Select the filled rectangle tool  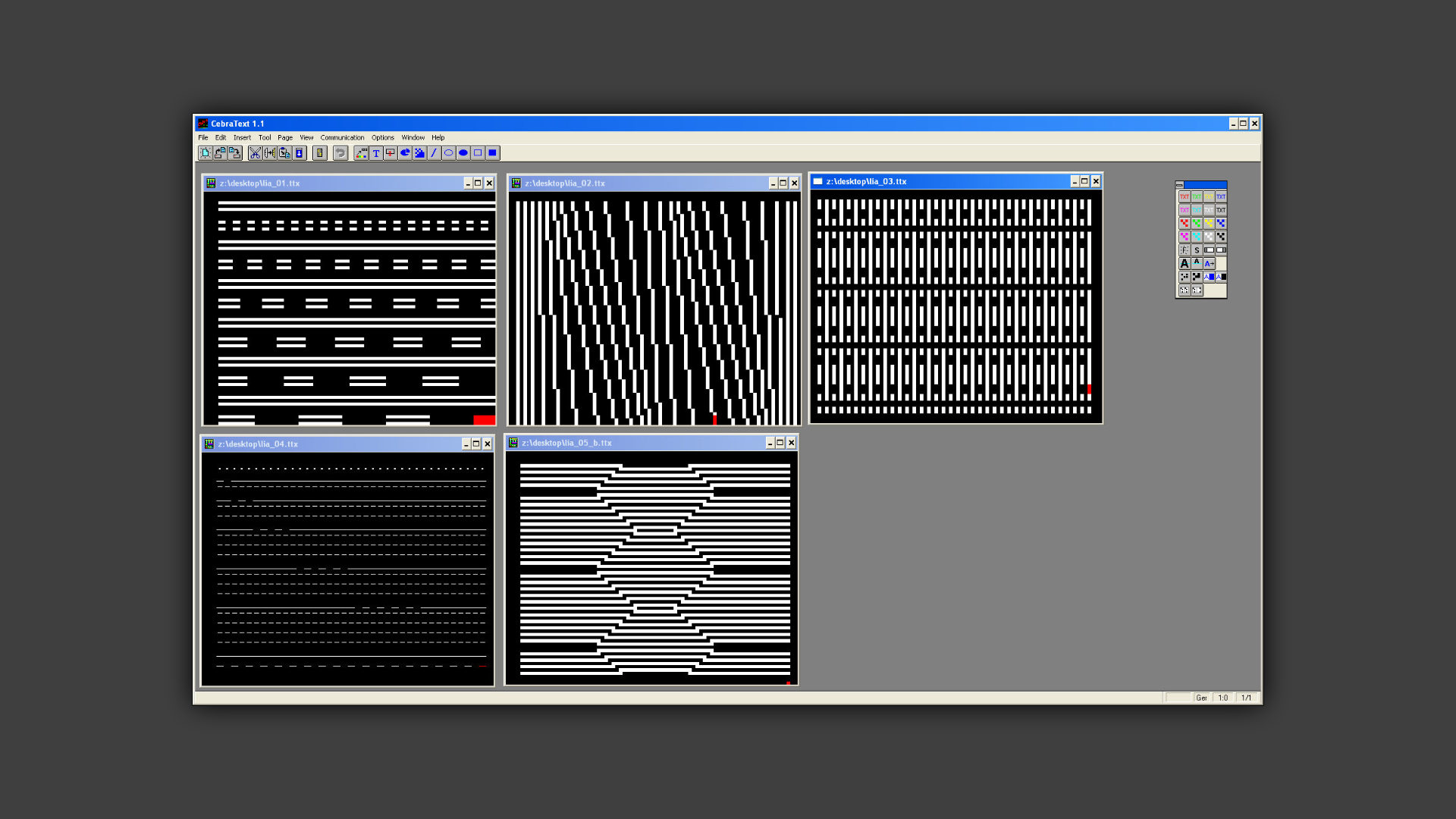492,153
